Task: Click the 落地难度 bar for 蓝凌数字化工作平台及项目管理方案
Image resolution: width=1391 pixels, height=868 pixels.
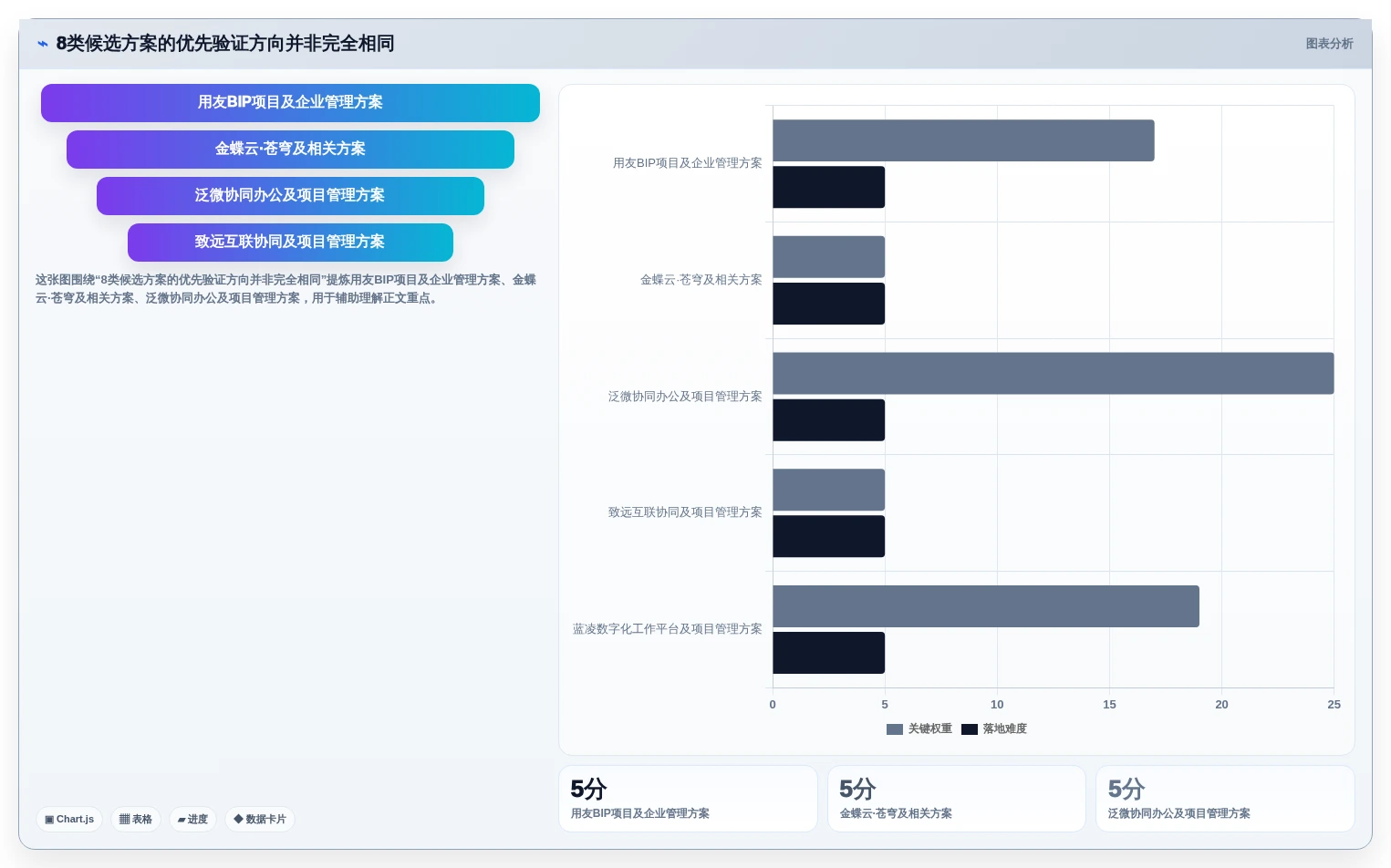Action: (828, 653)
